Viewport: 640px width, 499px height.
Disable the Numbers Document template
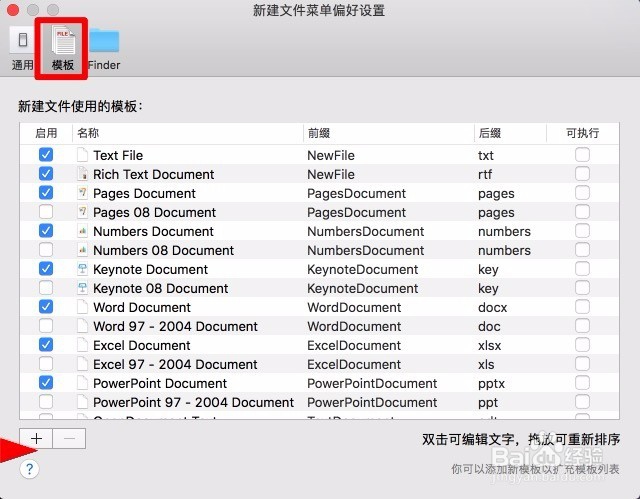point(46,231)
